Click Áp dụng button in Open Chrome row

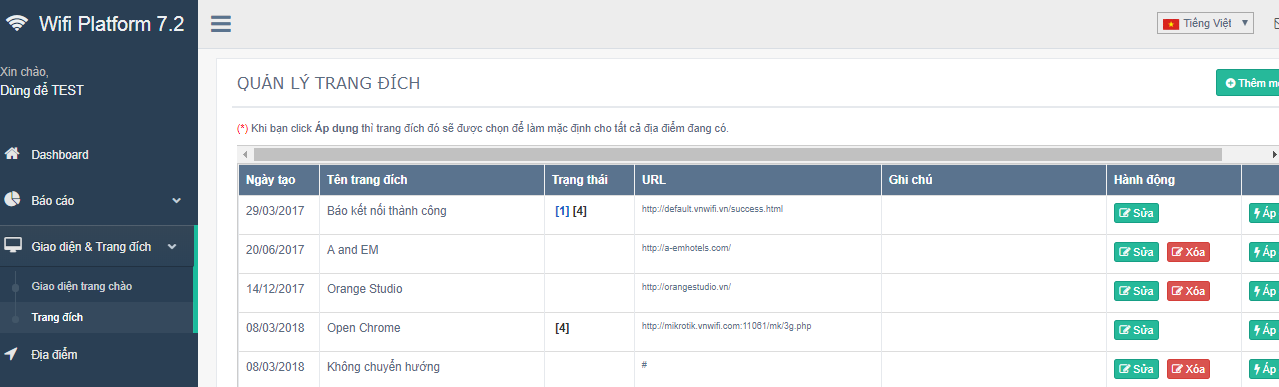click(x=1264, y=330)
